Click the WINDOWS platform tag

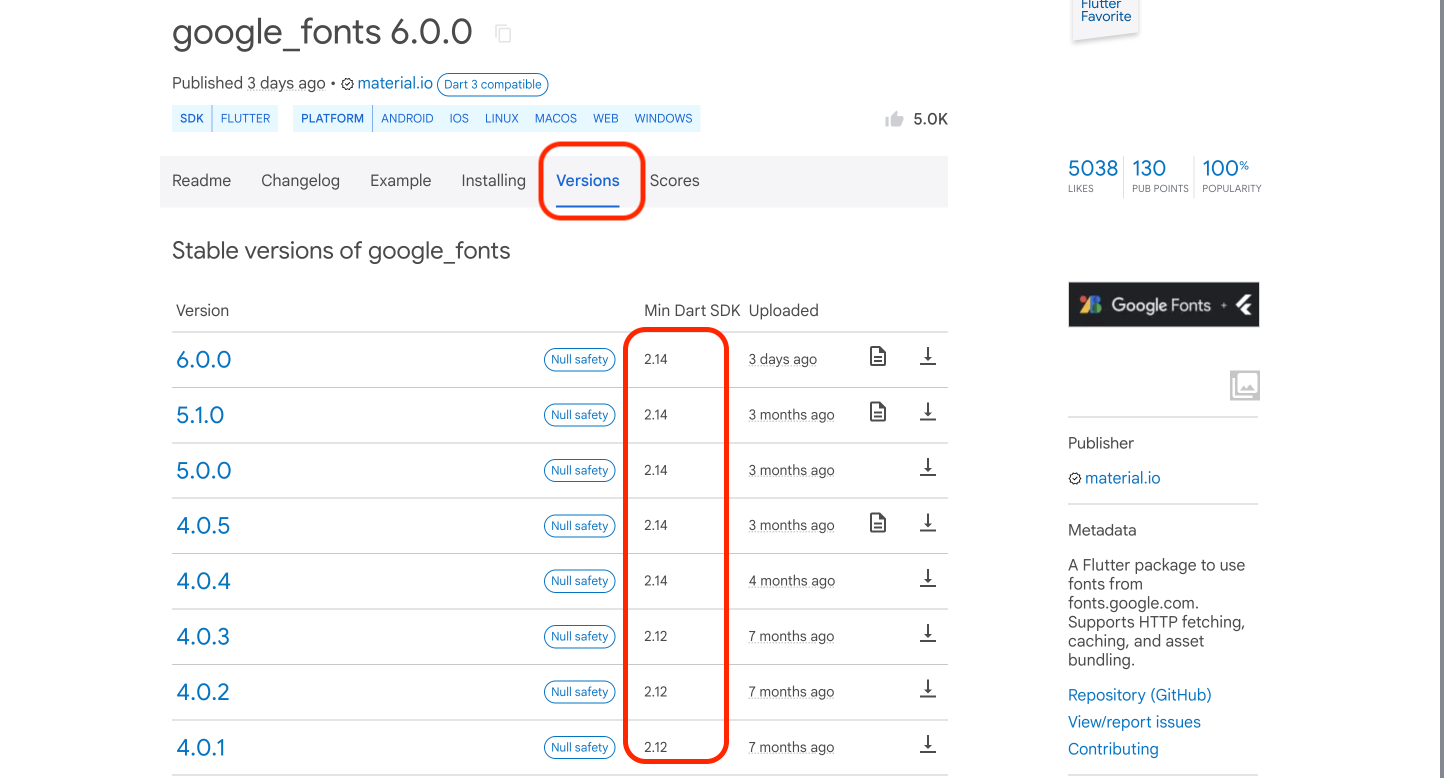663,119
